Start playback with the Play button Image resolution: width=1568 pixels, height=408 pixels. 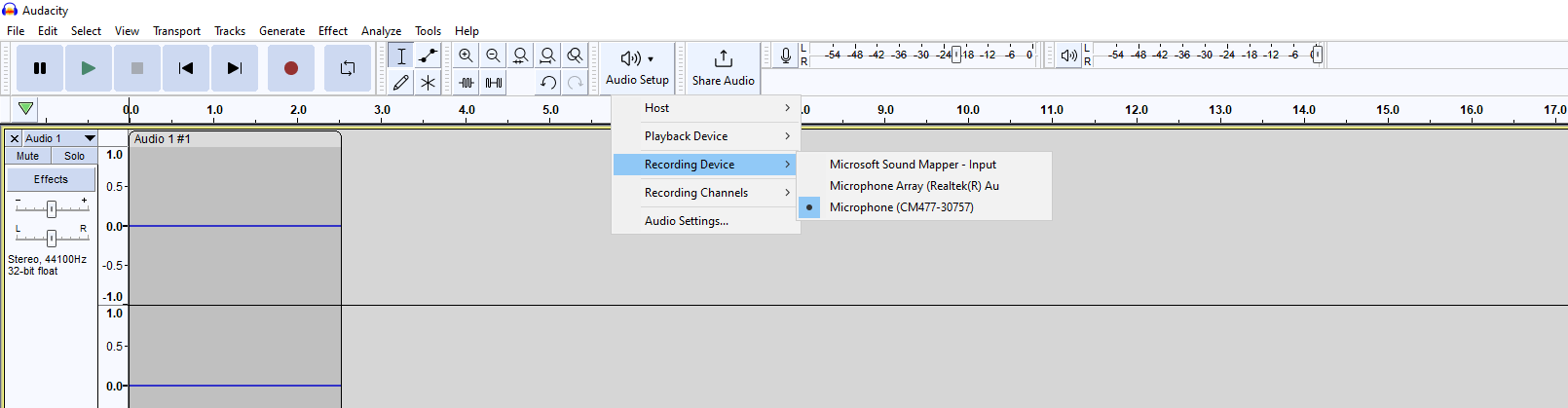coord(89,68)
